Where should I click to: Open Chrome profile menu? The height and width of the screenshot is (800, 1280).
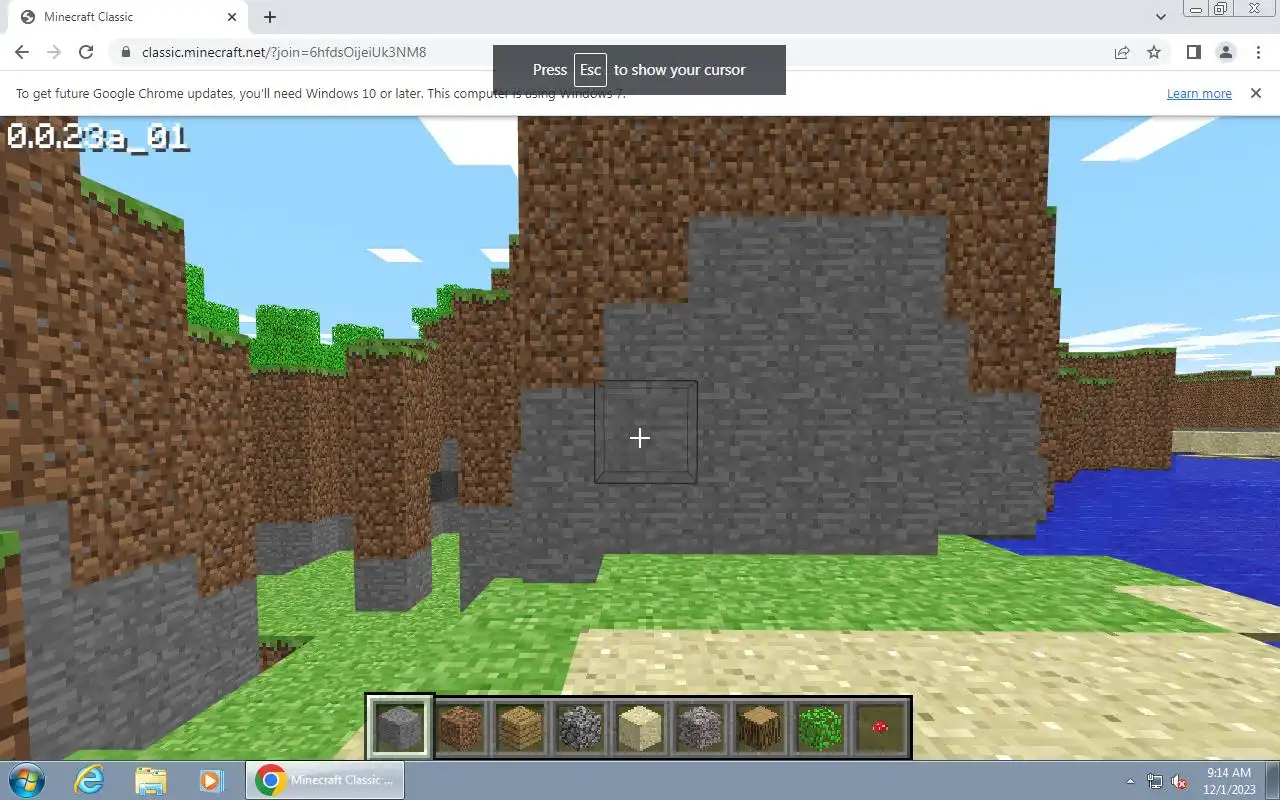[x=1225, y=52]
